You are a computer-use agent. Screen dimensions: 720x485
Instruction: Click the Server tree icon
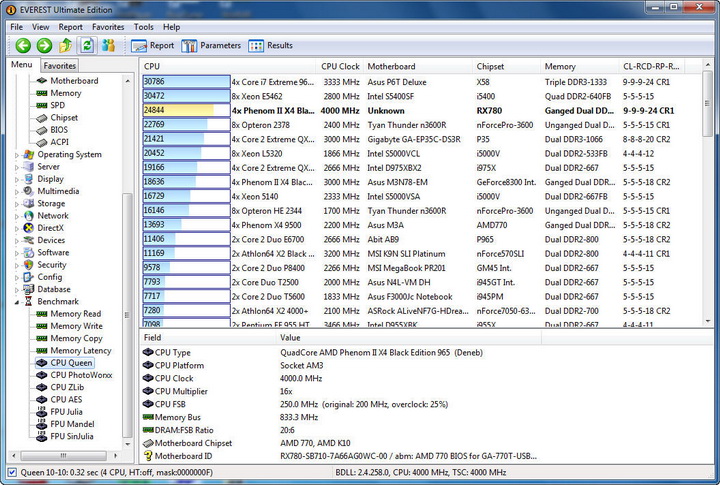(x=28, y=167)
